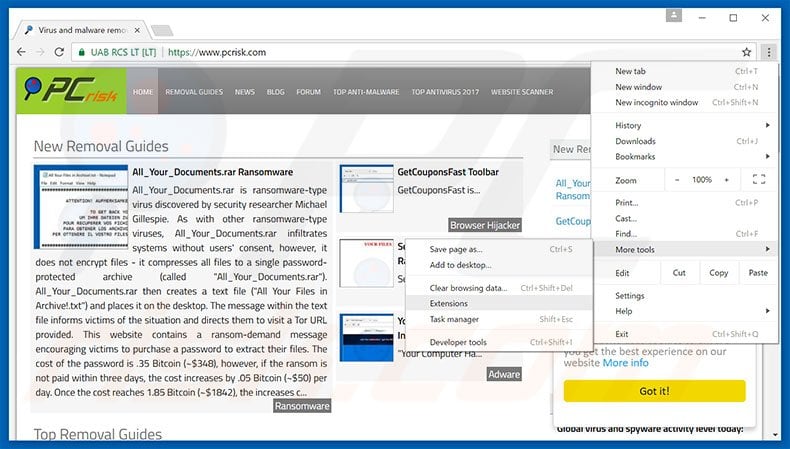Open FORUM nav item
Screen dimensions: 790x449
click(308, 92)
